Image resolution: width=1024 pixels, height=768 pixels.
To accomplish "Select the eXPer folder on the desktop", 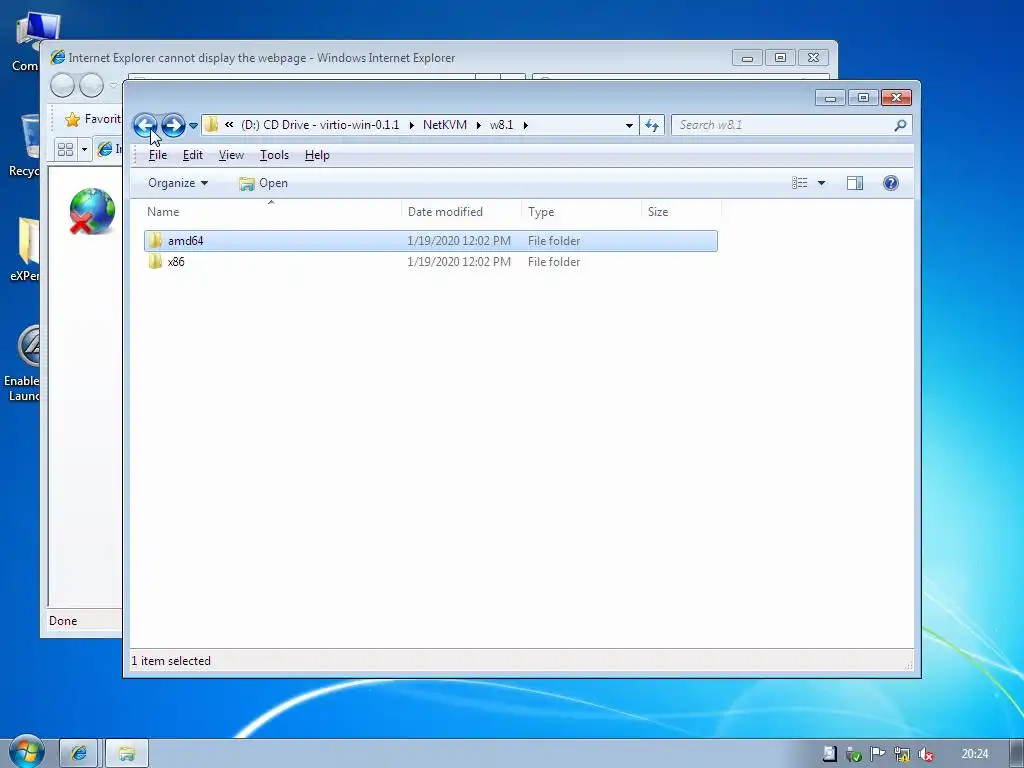I will point(25,249).
